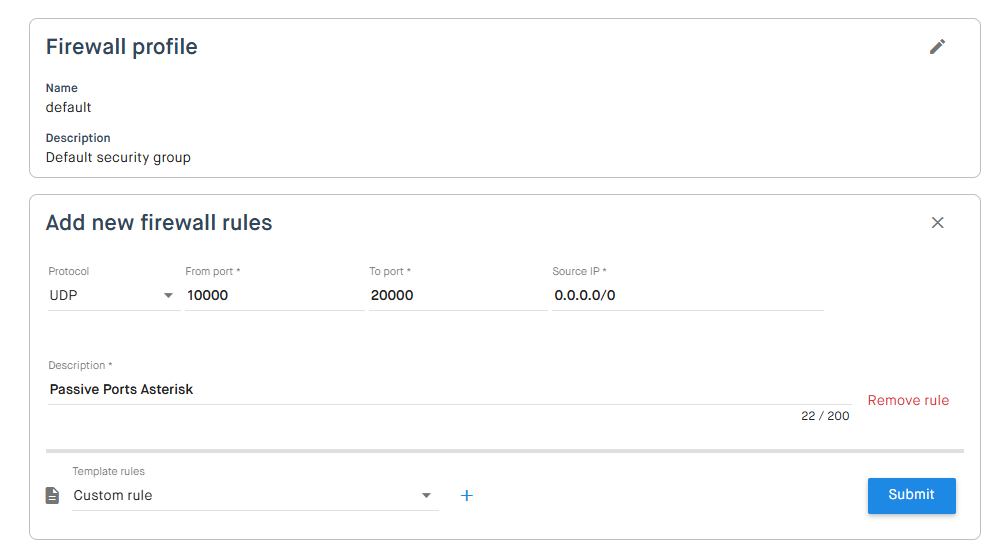Click the document icon beside Template rules
The image size is (993, 548).
click(53, 495)
